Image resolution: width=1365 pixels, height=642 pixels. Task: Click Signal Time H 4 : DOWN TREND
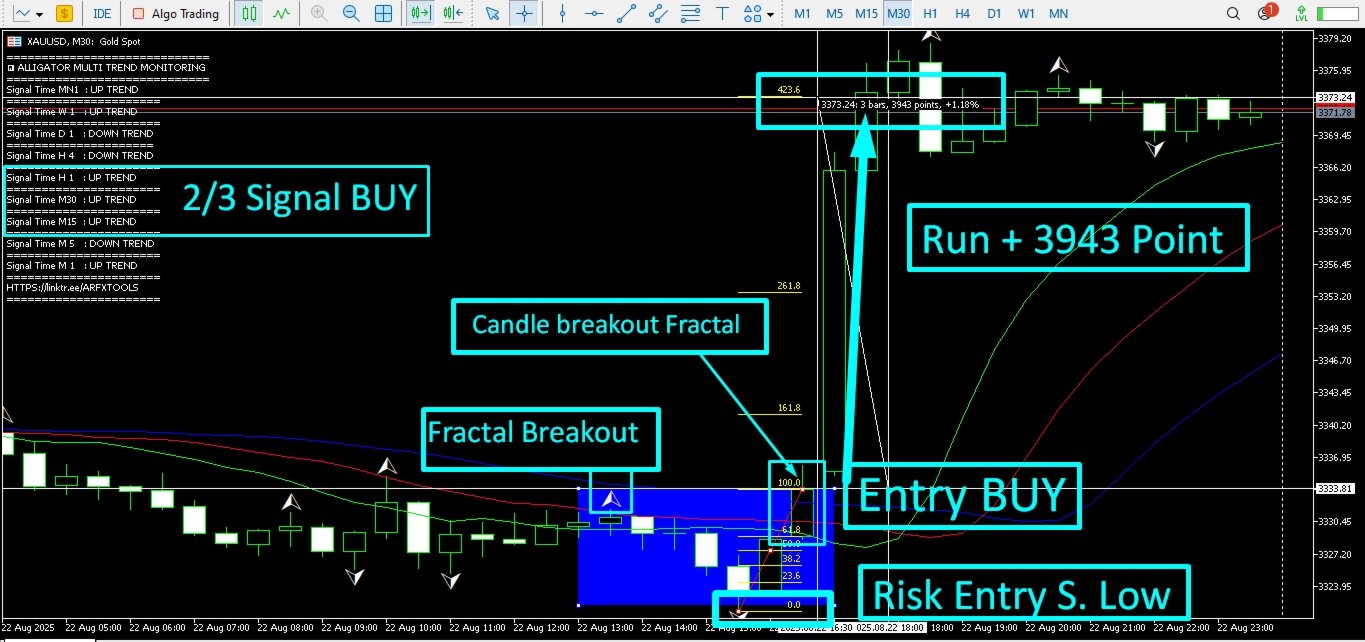80,156
